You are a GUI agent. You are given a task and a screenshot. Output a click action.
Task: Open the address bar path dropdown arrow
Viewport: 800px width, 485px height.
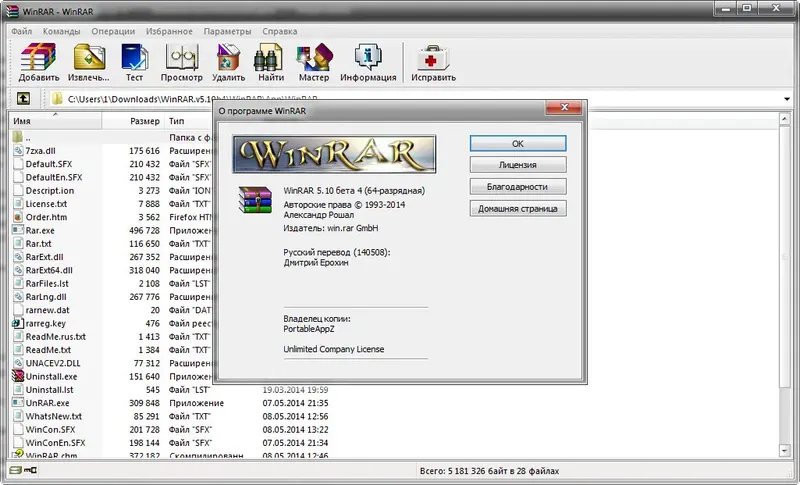pyautogui.click(x=787, y=99)
